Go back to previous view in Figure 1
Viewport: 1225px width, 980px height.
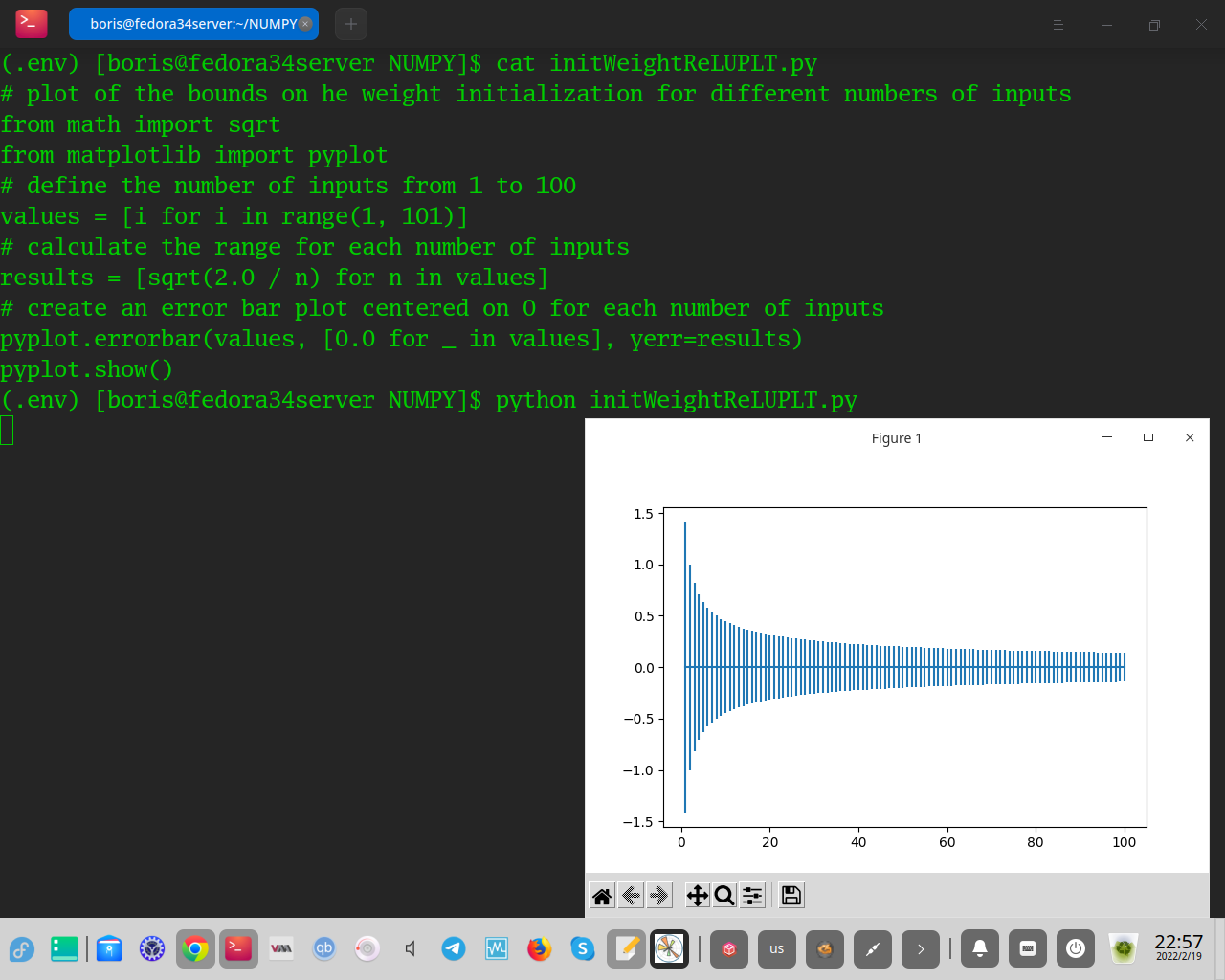(x=631, y=896)
